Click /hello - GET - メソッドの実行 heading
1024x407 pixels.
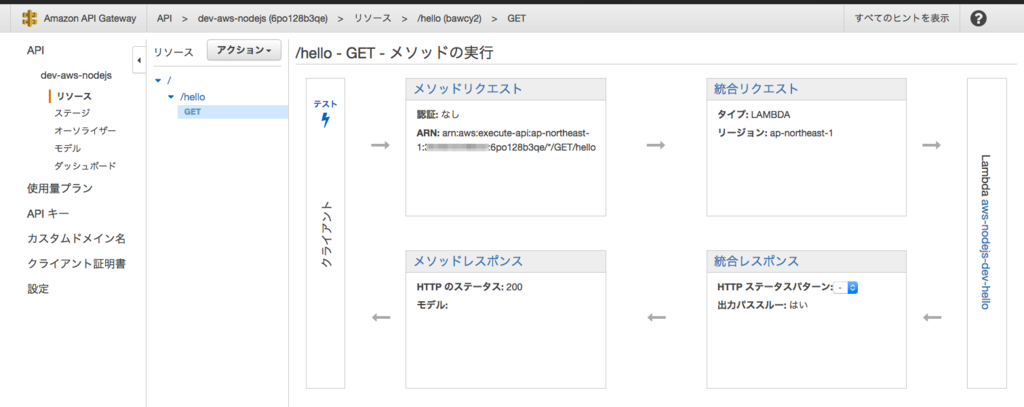(394, 53)
